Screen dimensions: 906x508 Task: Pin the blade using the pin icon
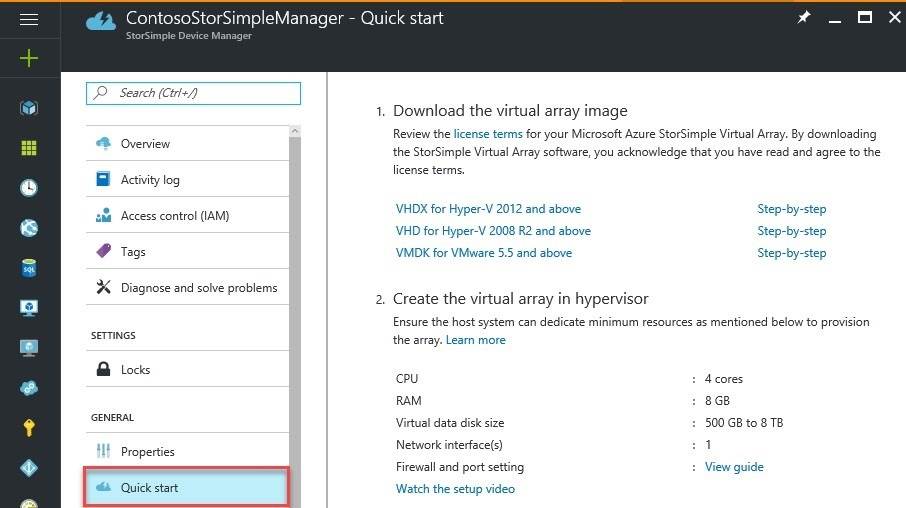coord(803,18)
